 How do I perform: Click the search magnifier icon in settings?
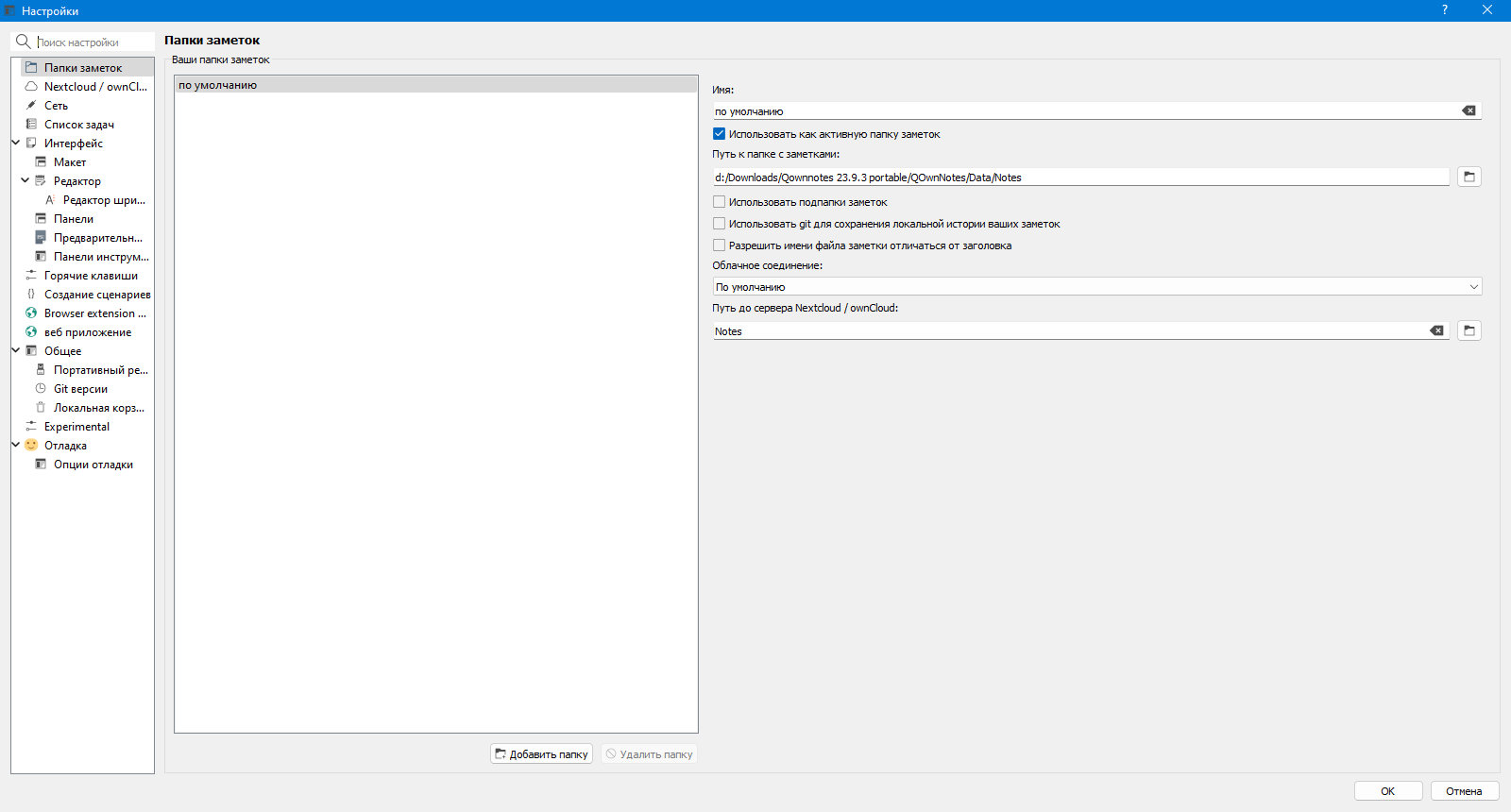(24, 42)
